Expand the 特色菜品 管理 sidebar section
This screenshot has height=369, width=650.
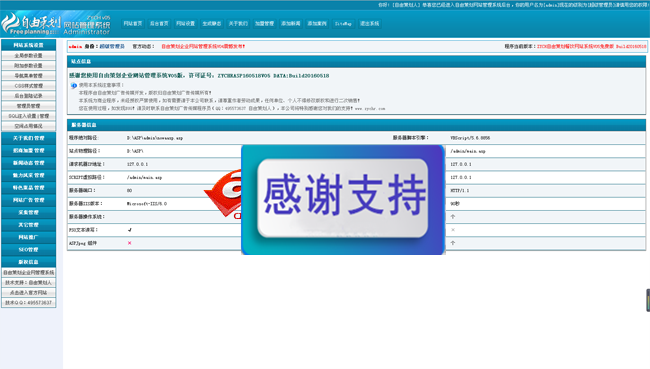pyautogui.click(x=29, y=188)
